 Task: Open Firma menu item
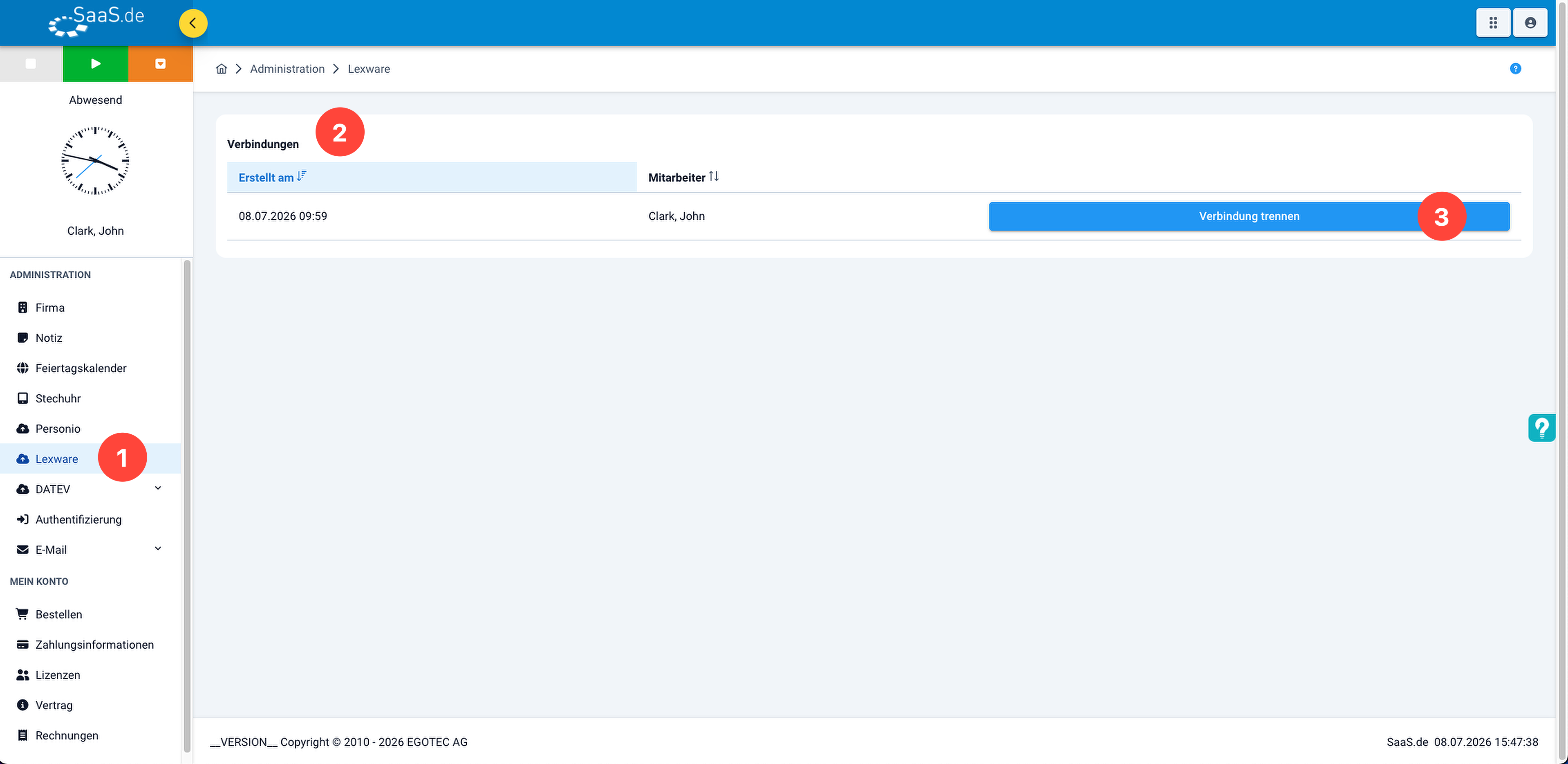(90, 308)
